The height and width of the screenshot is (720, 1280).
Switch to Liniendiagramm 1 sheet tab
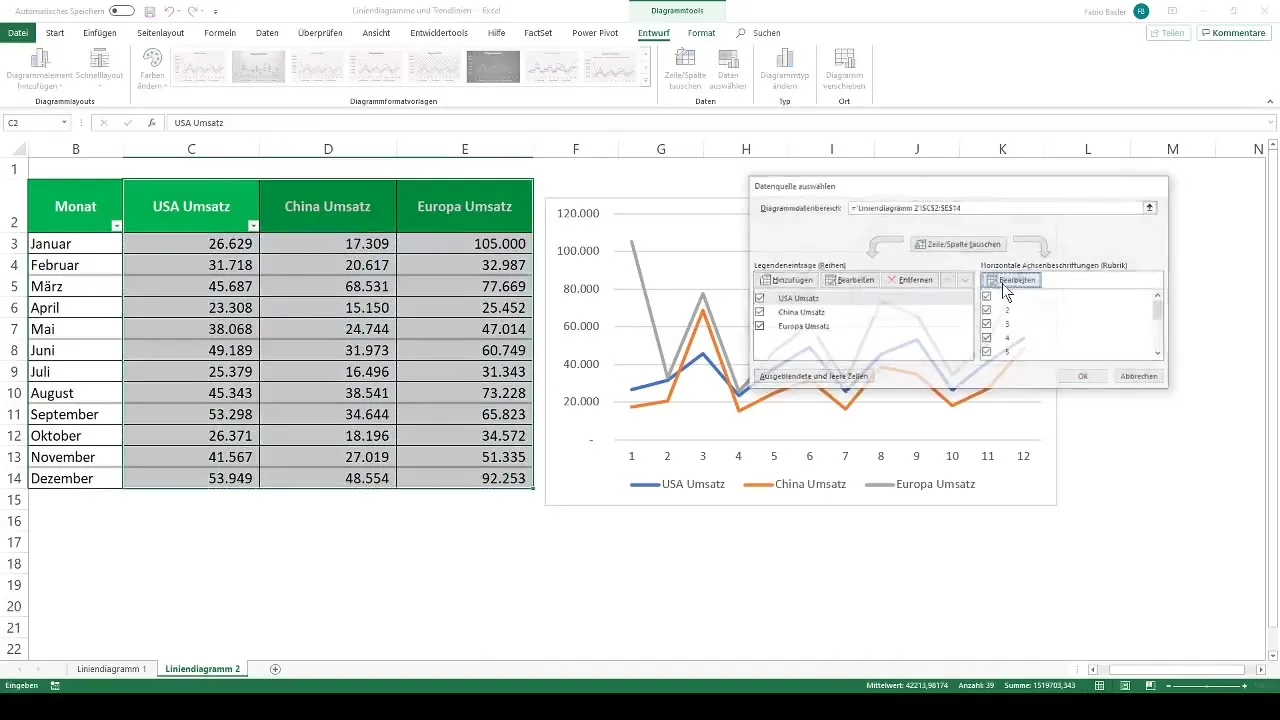pos(112,668)
